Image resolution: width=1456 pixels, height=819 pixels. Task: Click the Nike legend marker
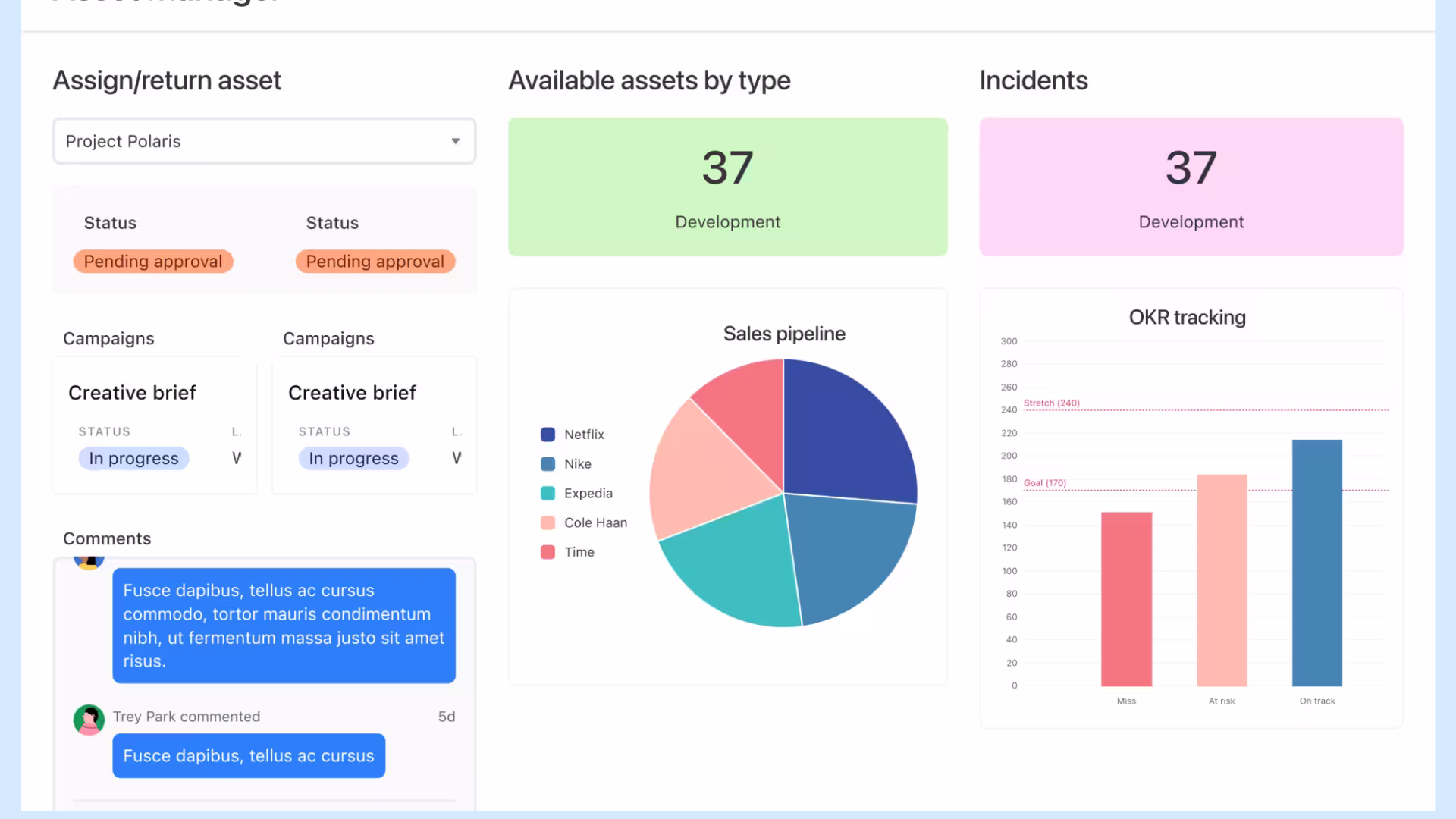[548, 464]
